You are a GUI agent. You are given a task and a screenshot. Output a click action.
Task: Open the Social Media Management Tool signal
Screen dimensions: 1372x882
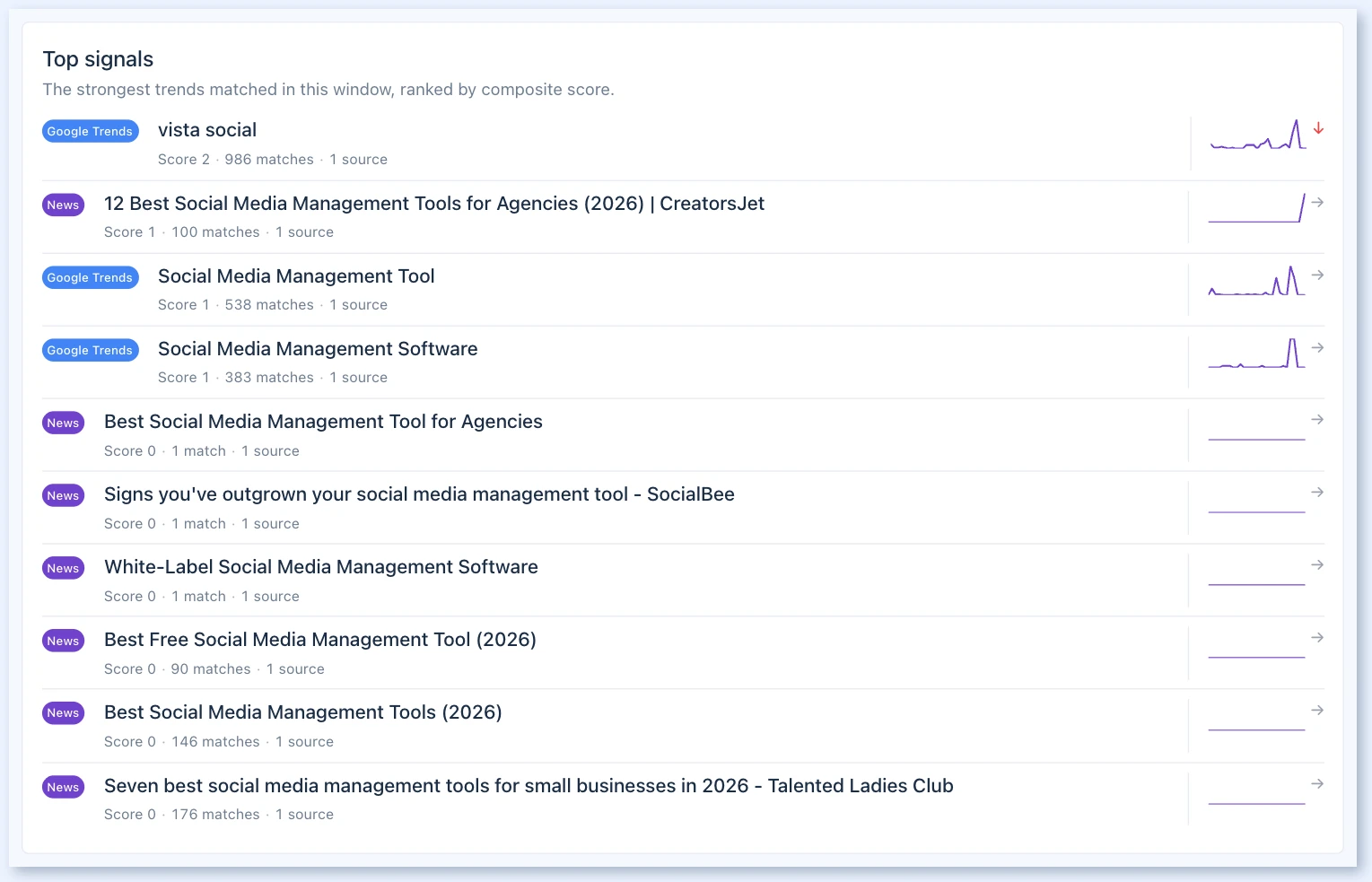pyautogui.click(x=296, y=276)
